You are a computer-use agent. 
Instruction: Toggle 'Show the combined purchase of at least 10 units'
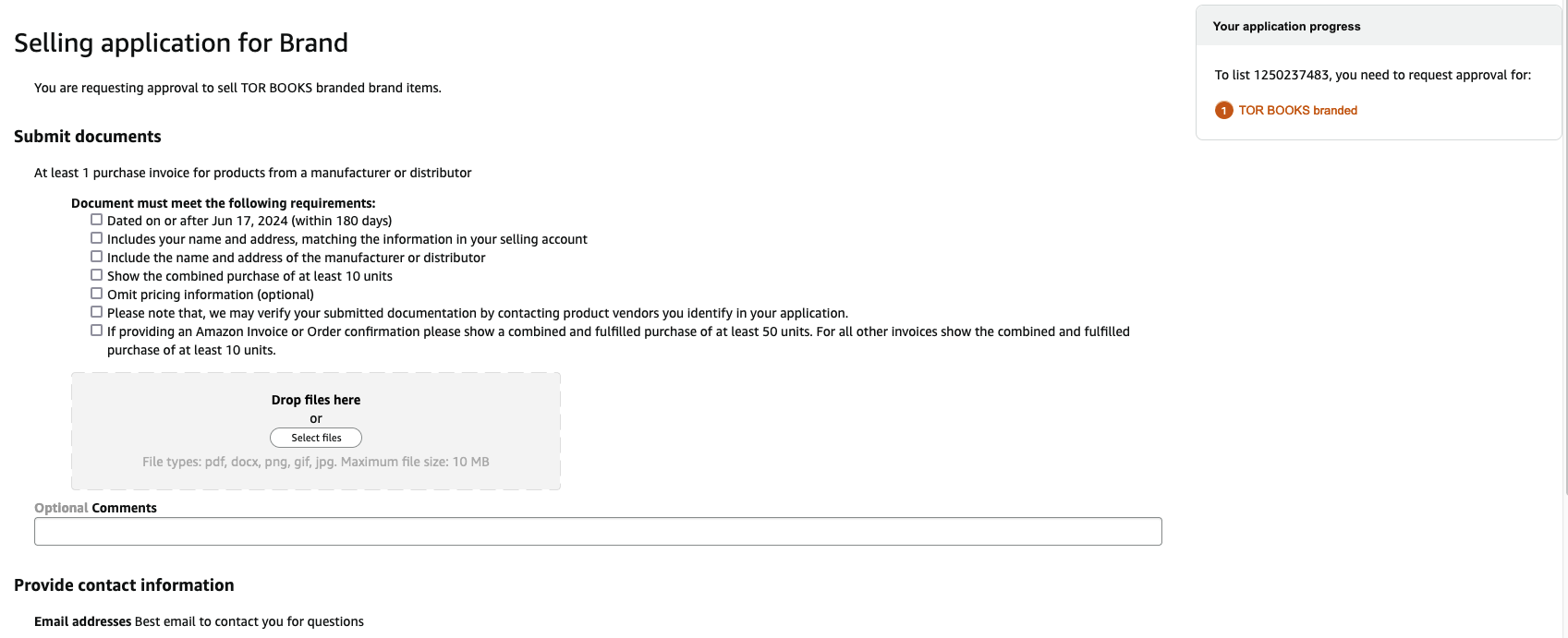(96, 275)
